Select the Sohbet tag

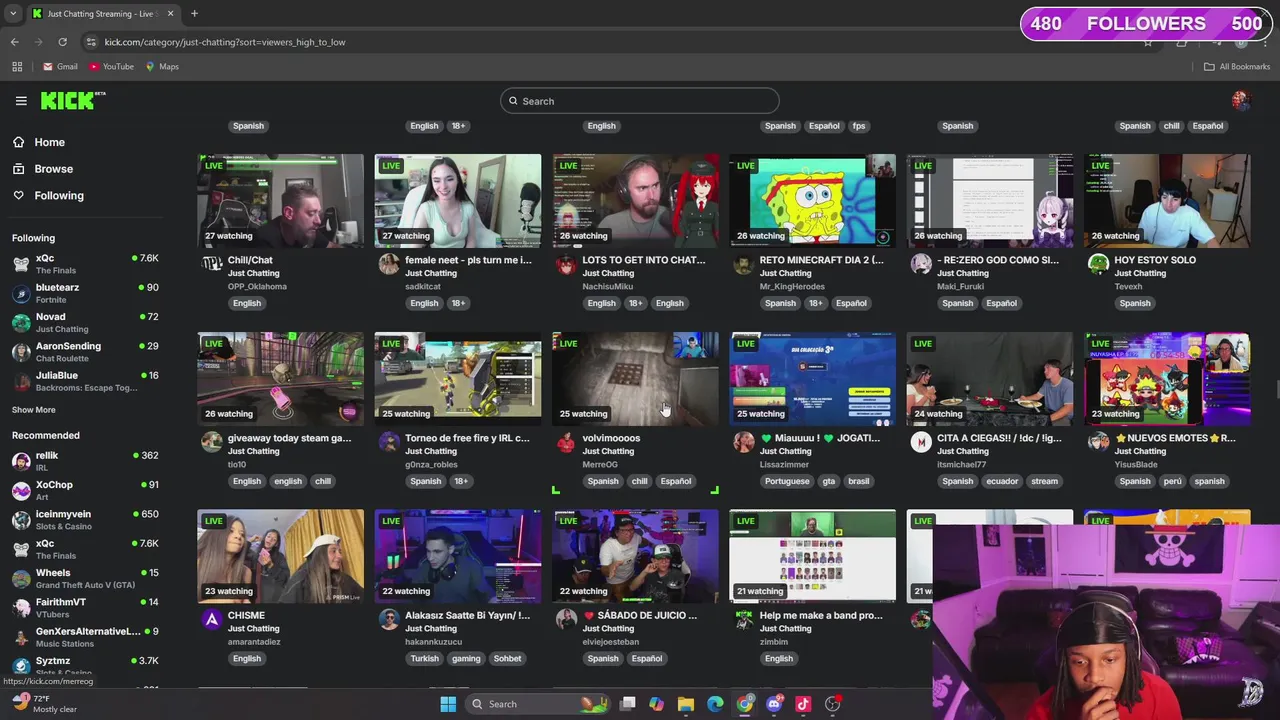click(507, 659)
